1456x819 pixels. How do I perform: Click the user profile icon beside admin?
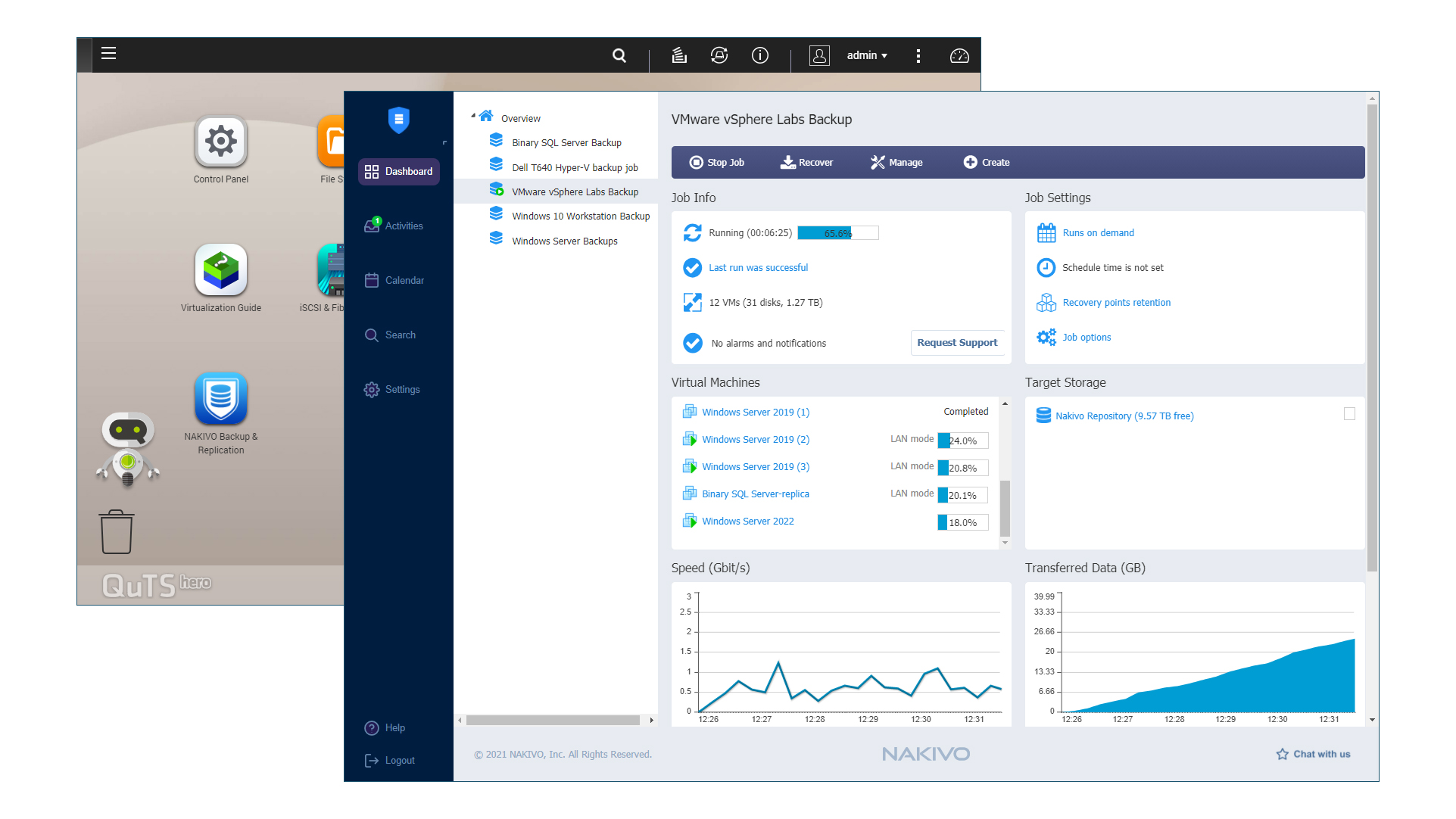(x=819, y=55)
